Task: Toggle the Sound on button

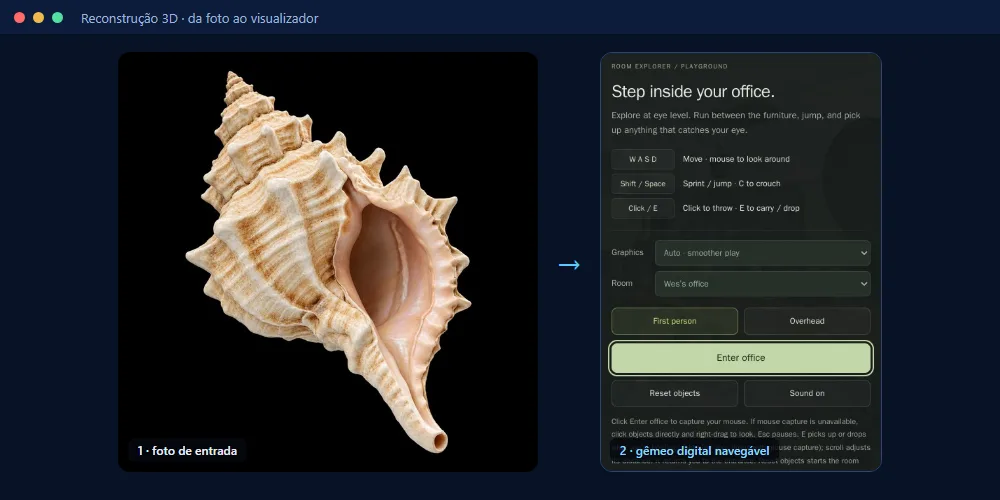Action: (x=807, y=393)
